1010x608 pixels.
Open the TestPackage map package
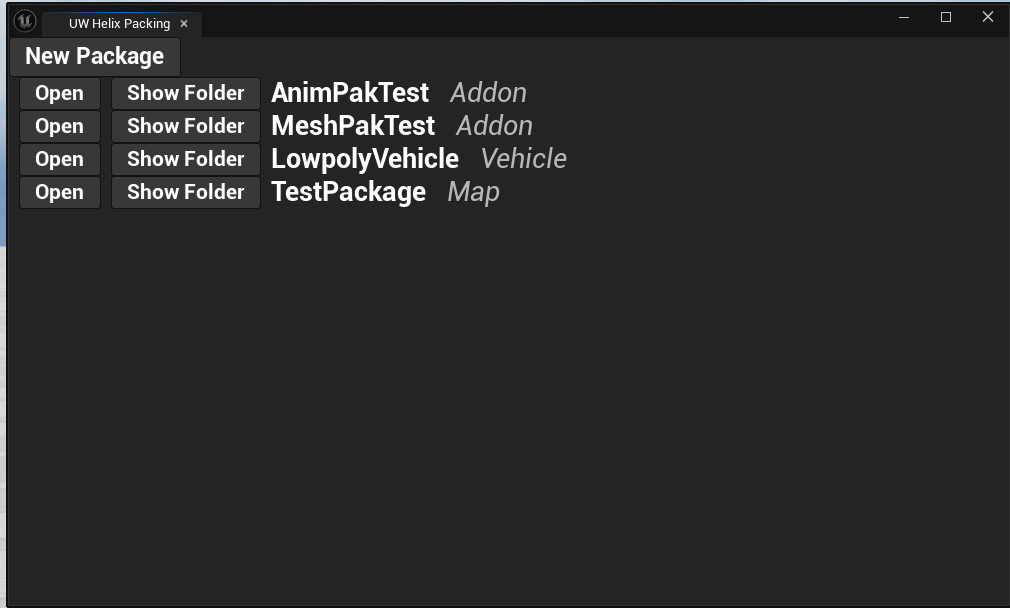[x=60, y=193]
